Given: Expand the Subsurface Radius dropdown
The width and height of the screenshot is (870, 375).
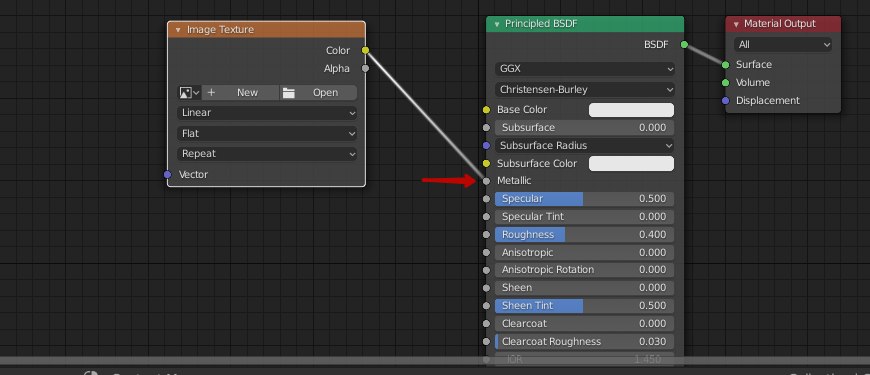Looking at the screenshot, I should point(584,146).
